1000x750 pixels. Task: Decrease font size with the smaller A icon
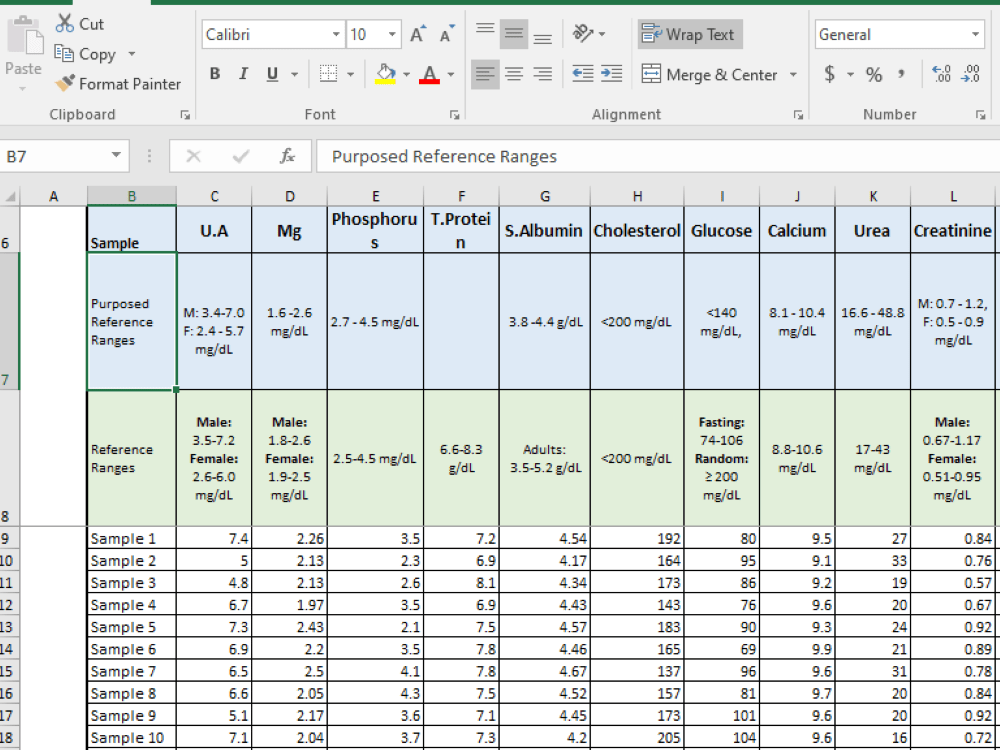[x=448, y=34]
